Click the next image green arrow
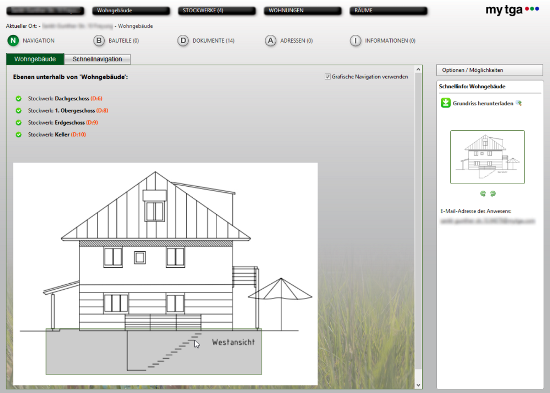The image size is (550, 393). (x=493, y=194)
